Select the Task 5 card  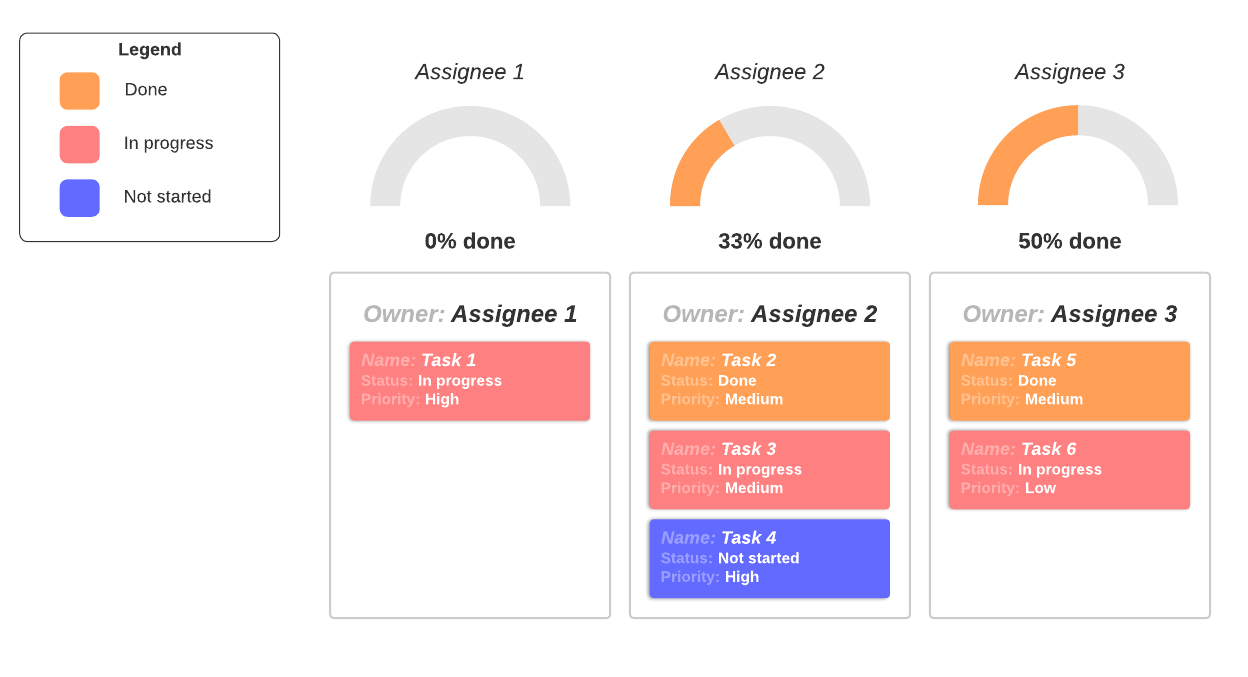[1069, 381]
